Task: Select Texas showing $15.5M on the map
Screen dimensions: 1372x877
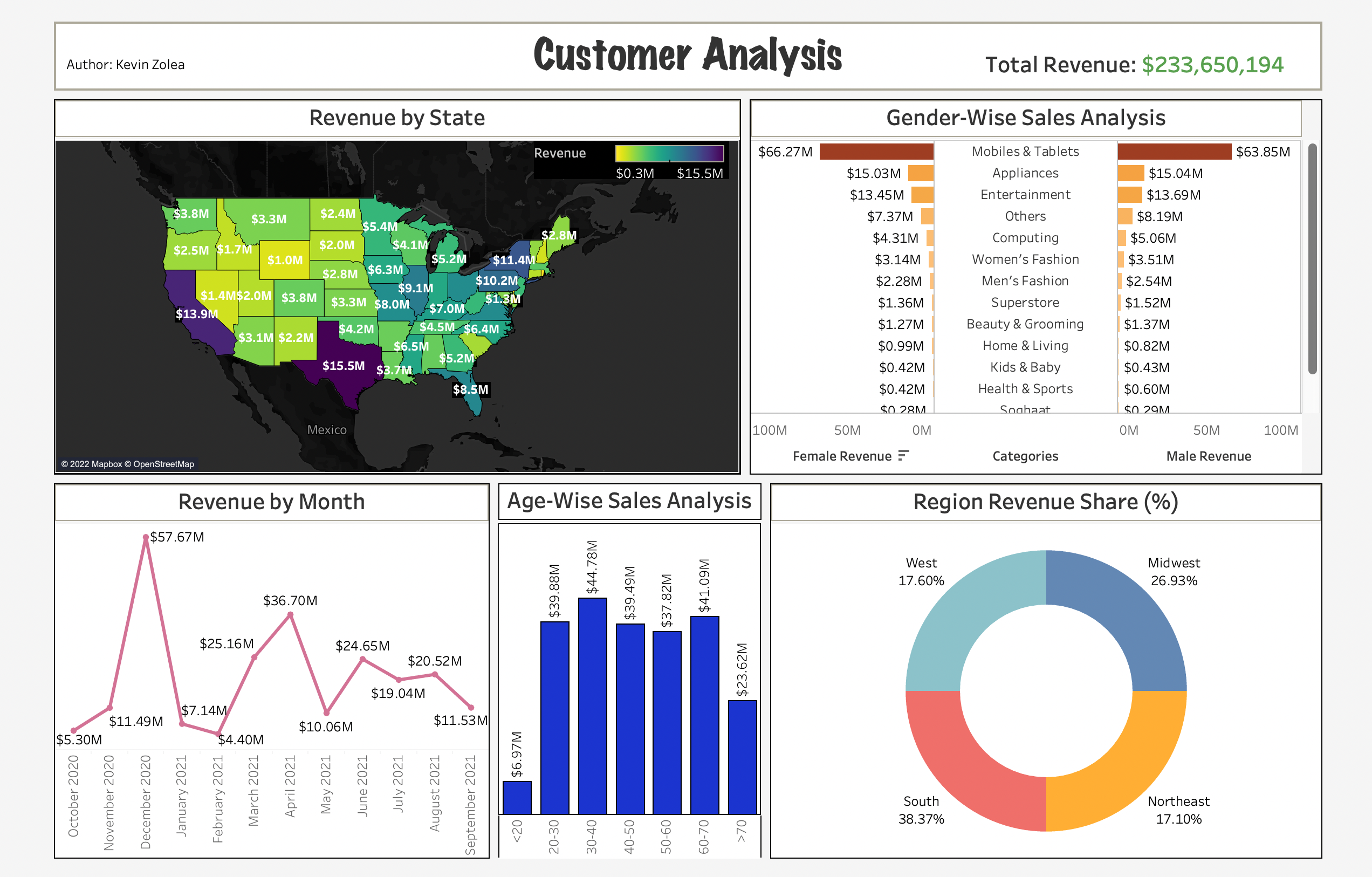Action: (344, 366)
